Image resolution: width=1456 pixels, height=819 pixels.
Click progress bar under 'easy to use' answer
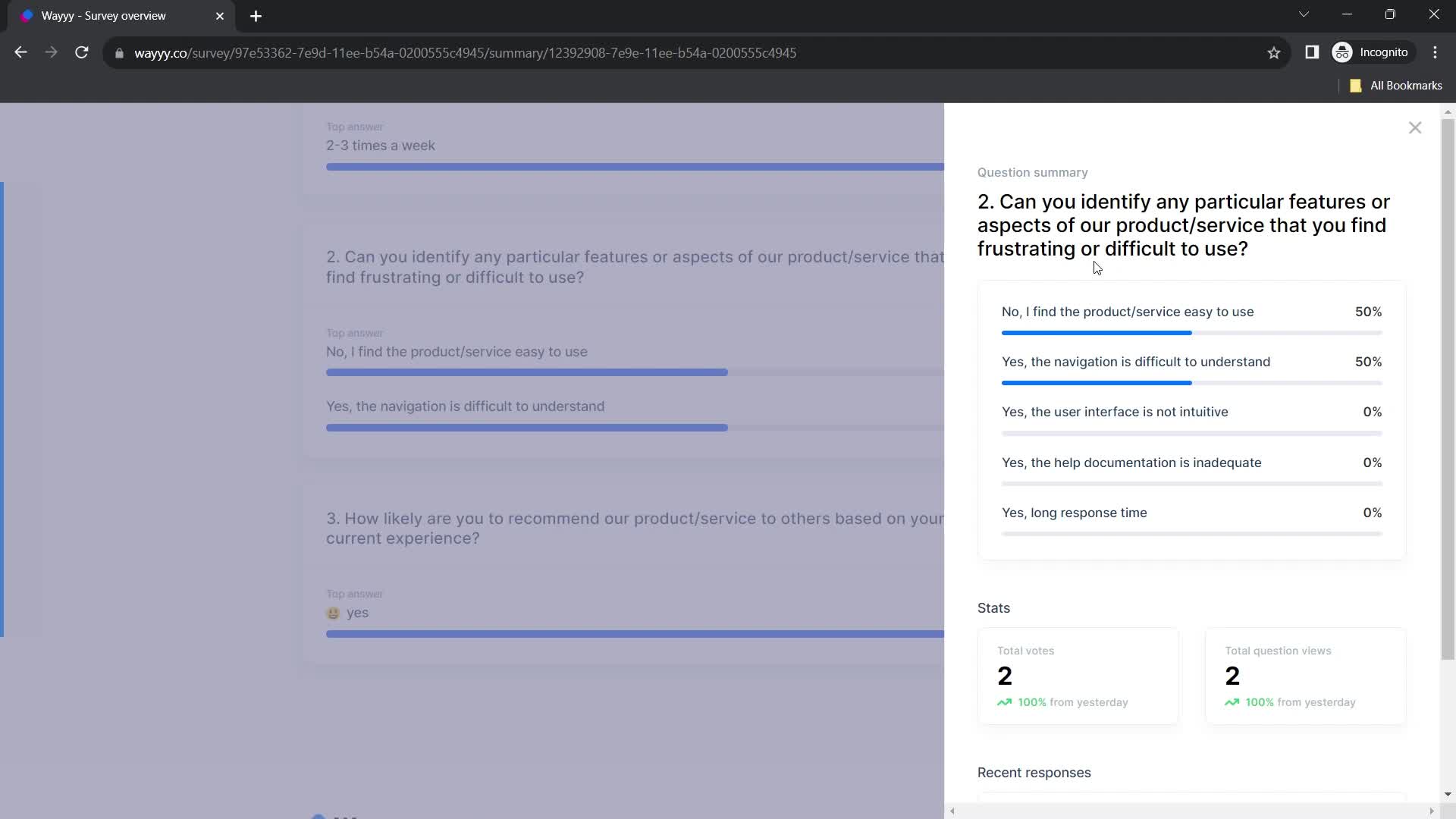(x=1191, y=333)
